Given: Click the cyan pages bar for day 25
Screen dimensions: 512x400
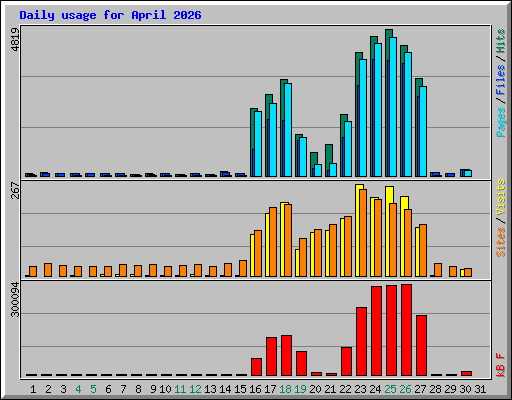Looking at the screenshot, I should (x=393, y=107).
